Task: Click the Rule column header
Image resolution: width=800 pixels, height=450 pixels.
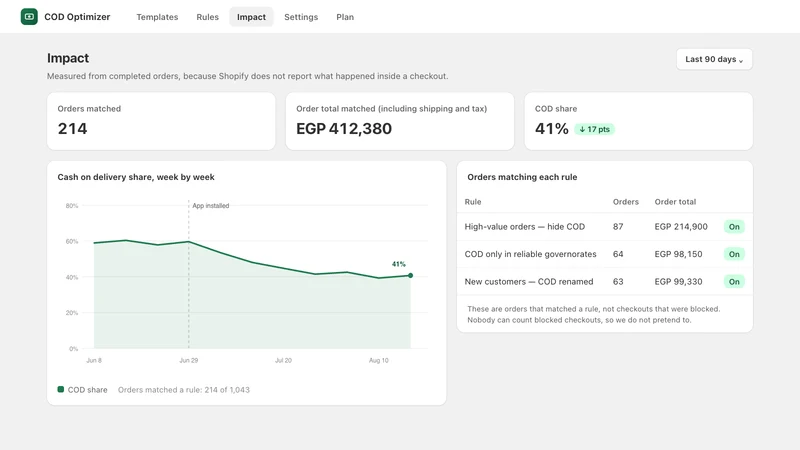Action: [472, 202]
